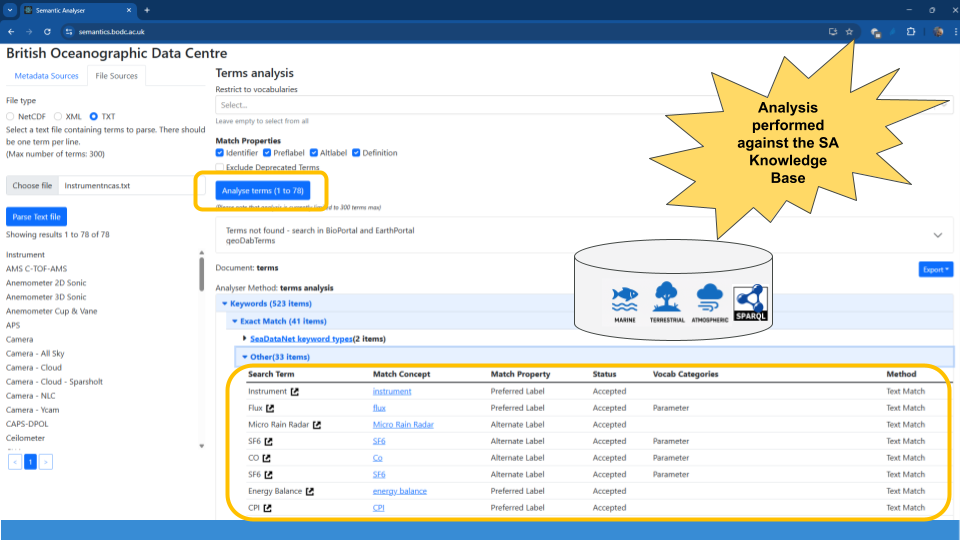The image size is (960, 540).
Task: Expand the Terms not found panel chevron
Action: 937,236
